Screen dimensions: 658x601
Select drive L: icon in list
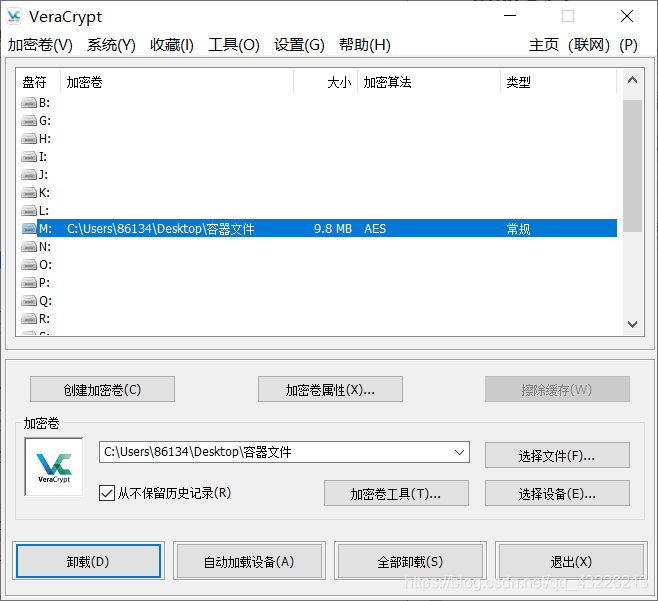click(x=29, y=211)
